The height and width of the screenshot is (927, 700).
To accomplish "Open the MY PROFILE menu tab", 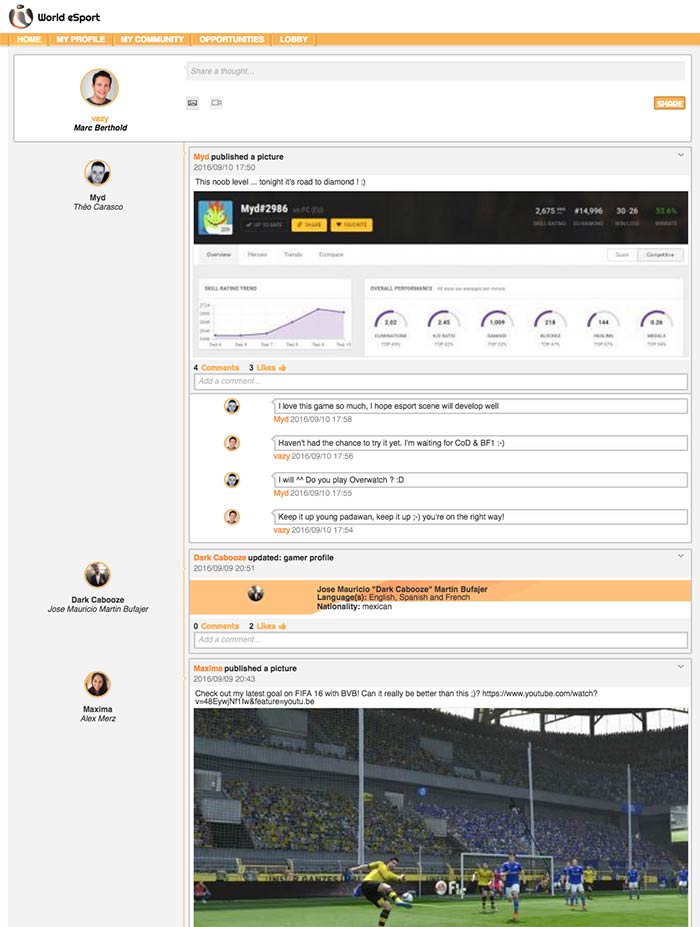I will tap(80, 39).
